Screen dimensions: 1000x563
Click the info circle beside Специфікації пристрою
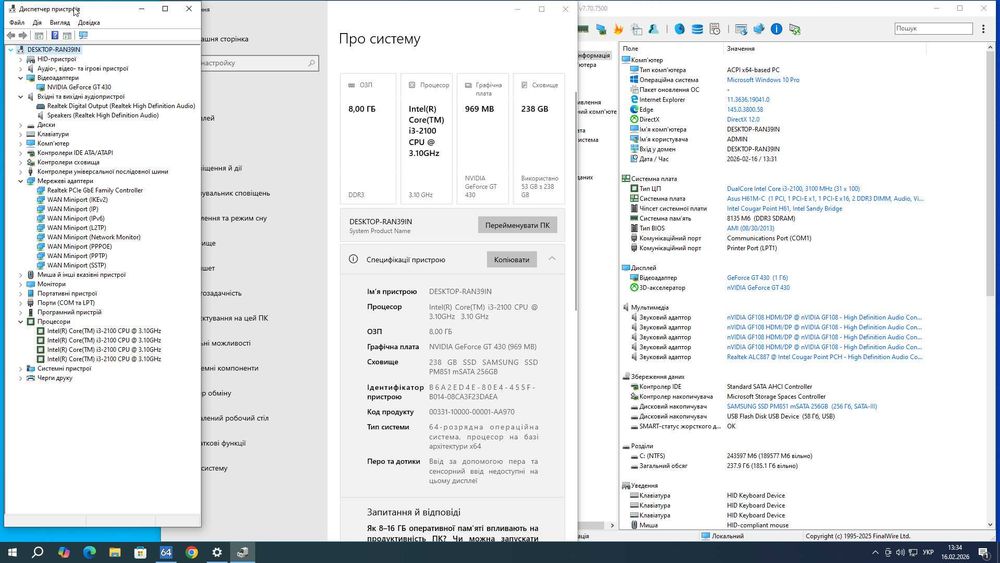pyautogui.click(x=353, y=260)
